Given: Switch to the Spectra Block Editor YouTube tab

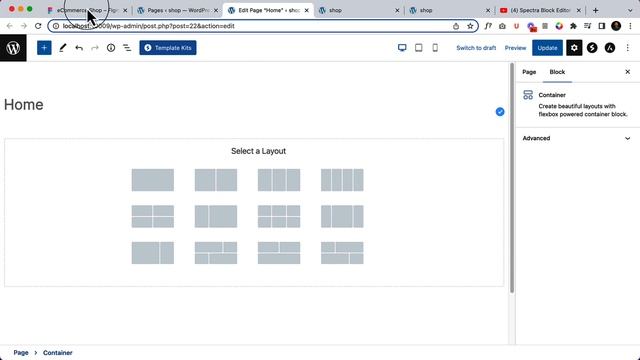Looking at the screenshot, I should tap(540, 10).
